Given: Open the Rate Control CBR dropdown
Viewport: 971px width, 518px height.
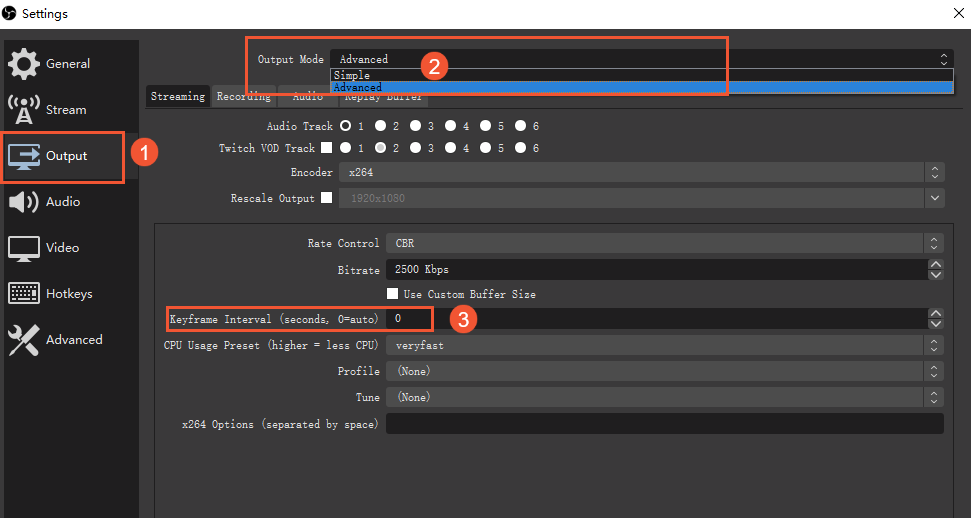Looking at the screenshot, I should point(665,243).
